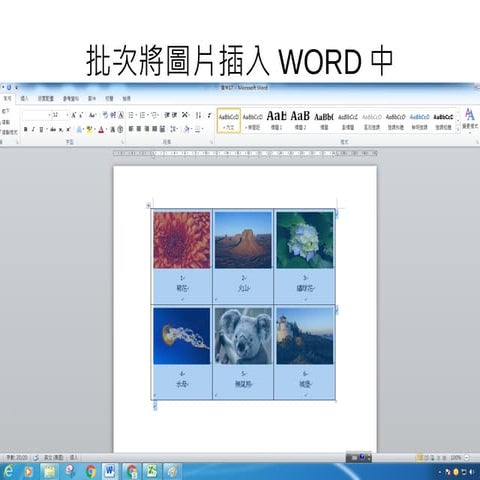This screenshot has width=480, height=480.
Task: Toggle Subscript formatting
Action: point(61,129)
